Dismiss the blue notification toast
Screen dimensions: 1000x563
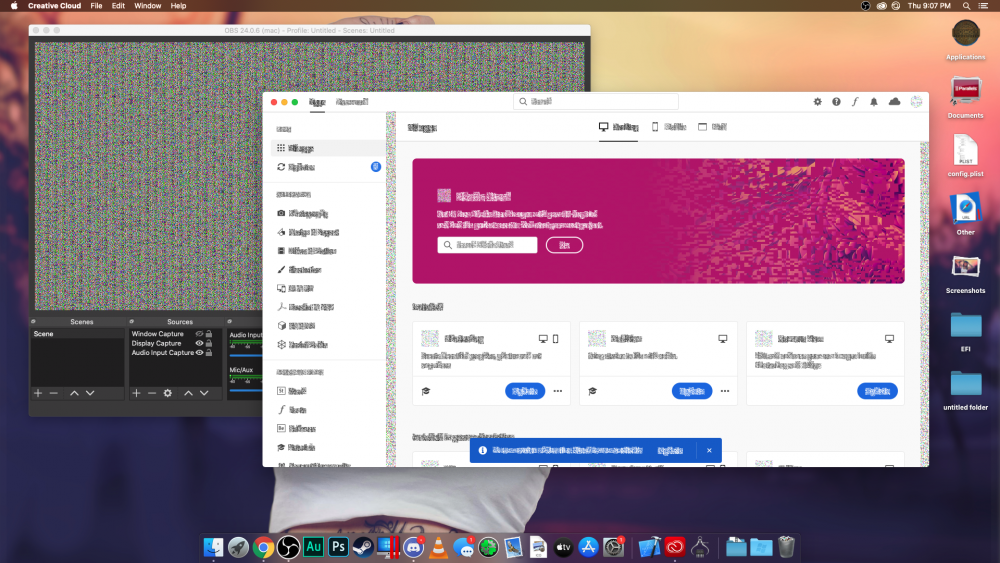tap(709, 451)
